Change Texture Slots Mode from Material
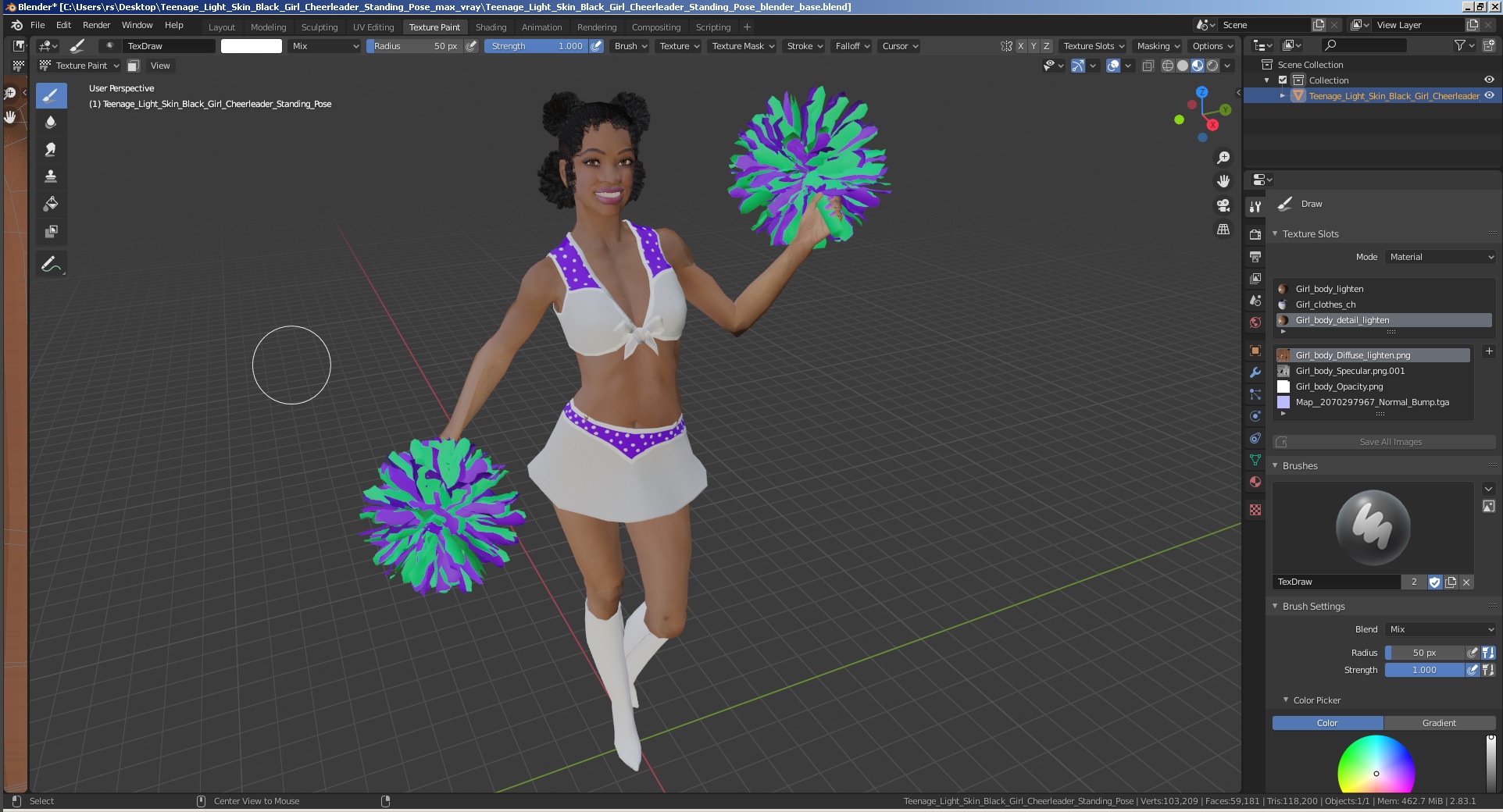The width and height of the screenshot is (1503, 812). tap(1441, 257)
